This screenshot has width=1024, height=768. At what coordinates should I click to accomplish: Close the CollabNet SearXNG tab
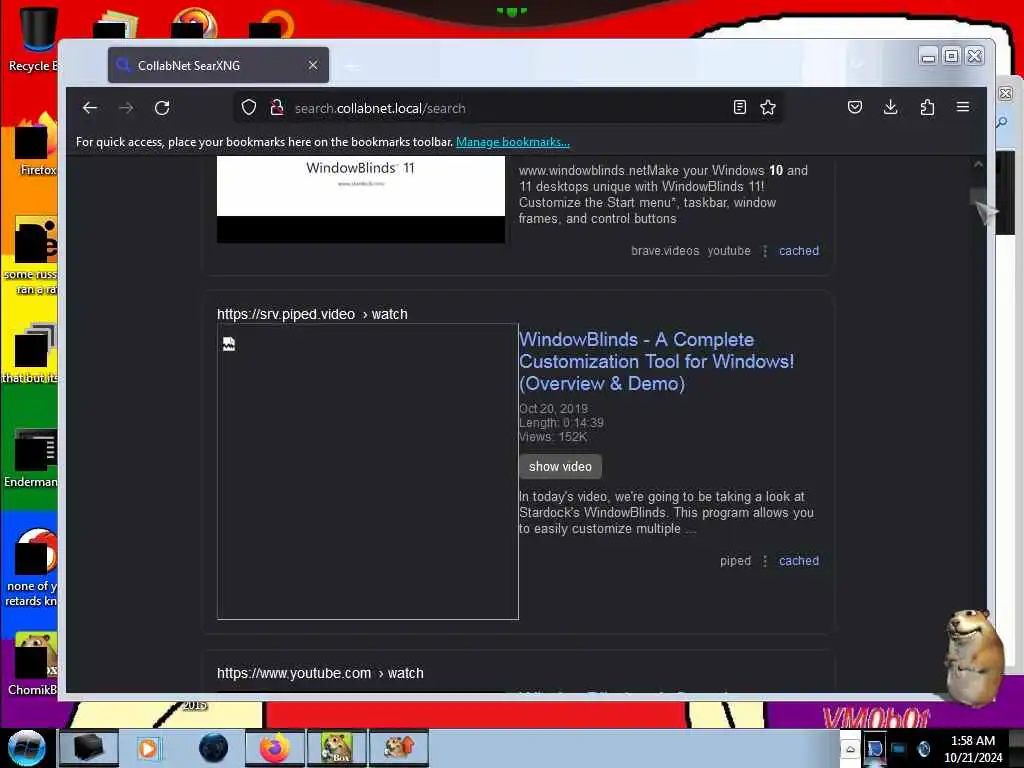(x=313, y=65)
